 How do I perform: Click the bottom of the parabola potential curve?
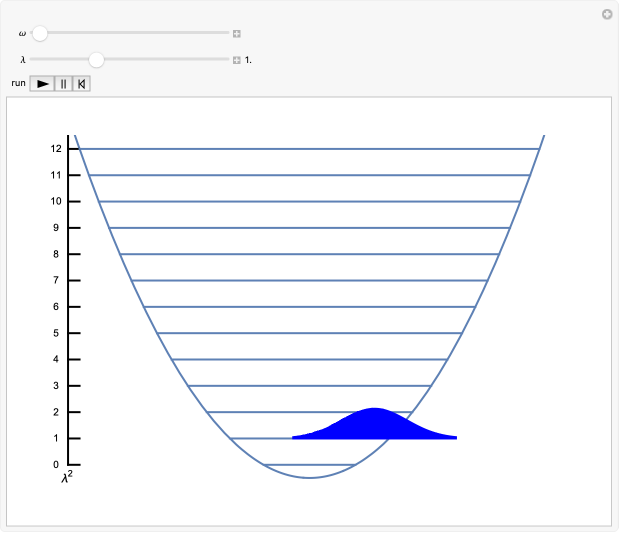(x=310, y=477)
